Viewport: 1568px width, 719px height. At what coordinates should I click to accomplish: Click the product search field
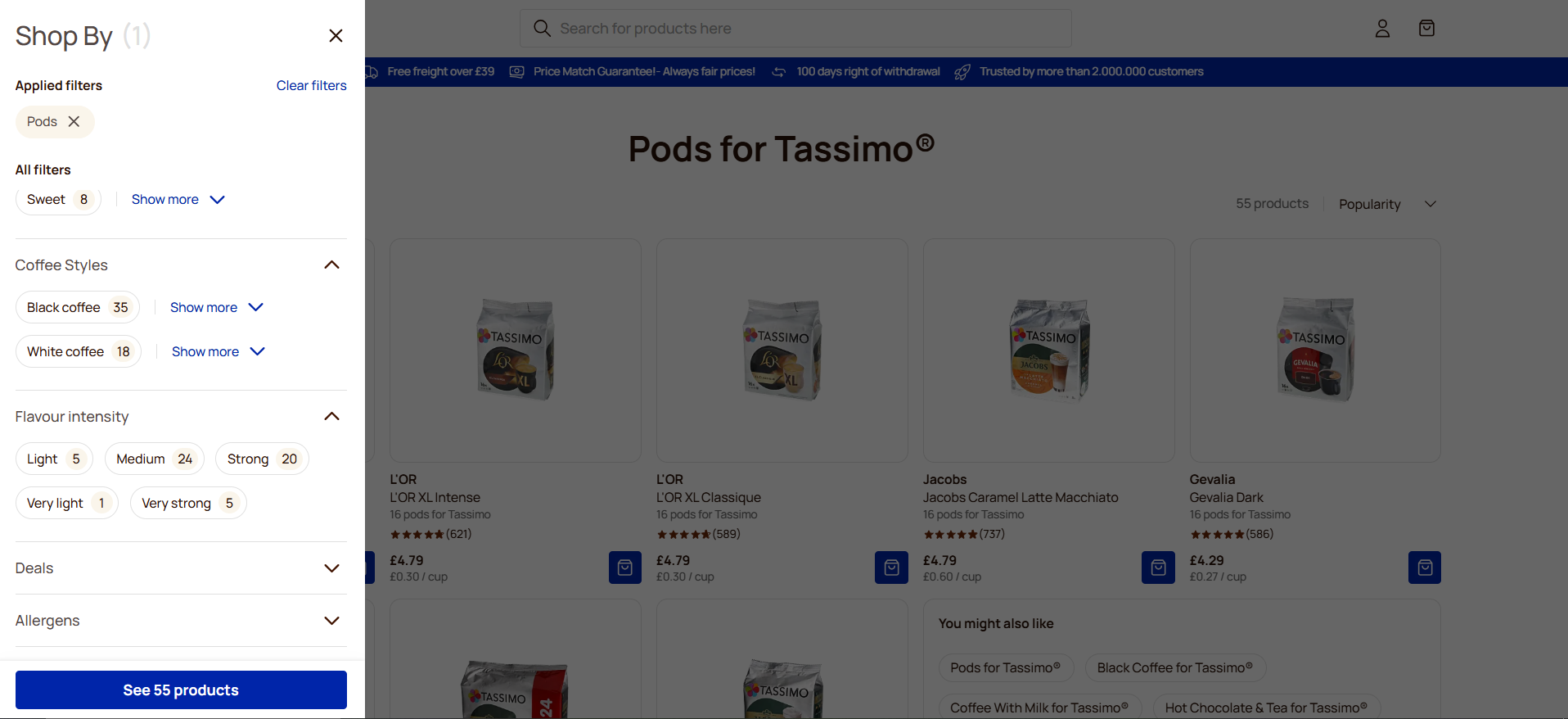794,29
